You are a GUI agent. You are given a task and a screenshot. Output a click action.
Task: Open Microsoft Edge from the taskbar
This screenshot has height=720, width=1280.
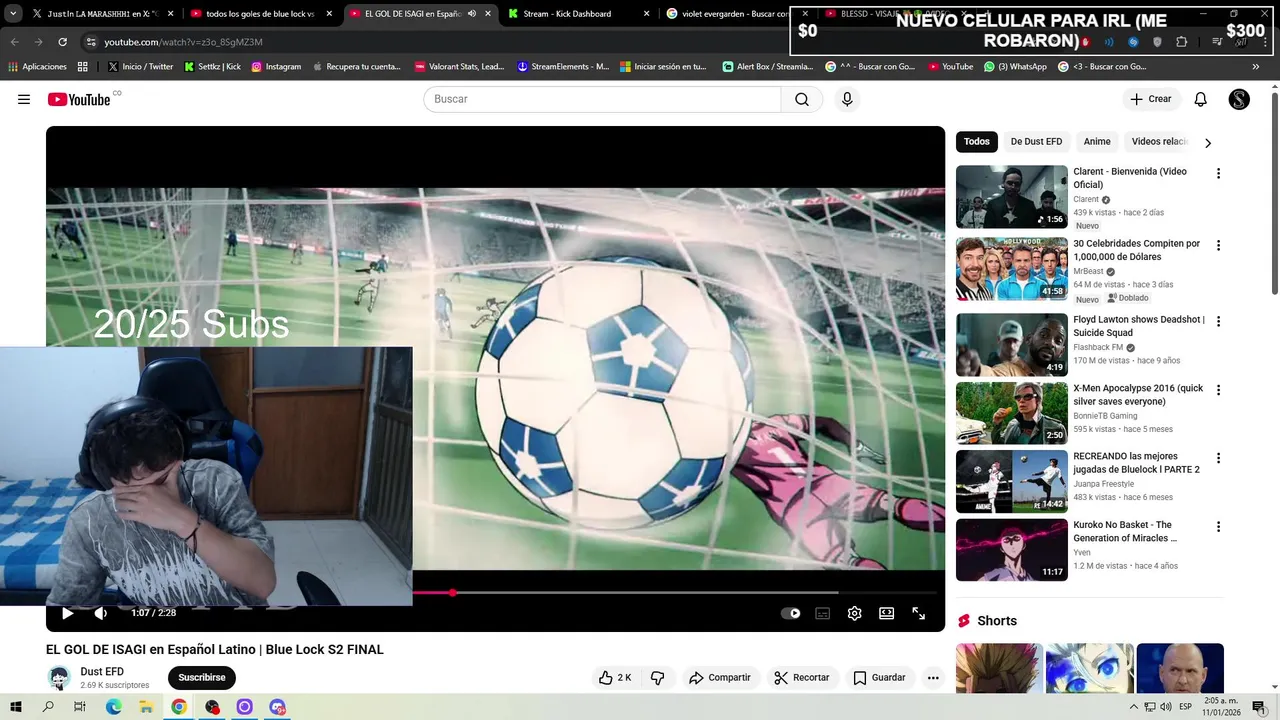[114, 707]
